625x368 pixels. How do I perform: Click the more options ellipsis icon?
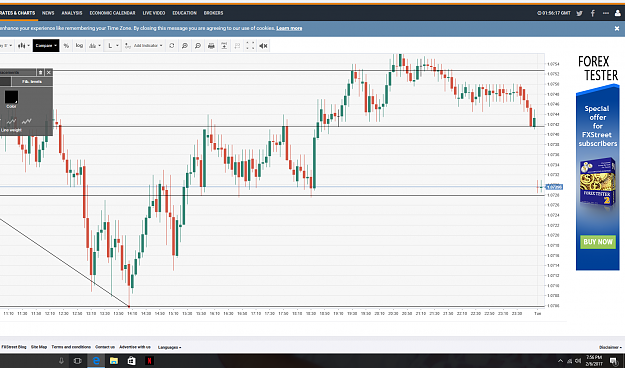[x=606, y=13]
